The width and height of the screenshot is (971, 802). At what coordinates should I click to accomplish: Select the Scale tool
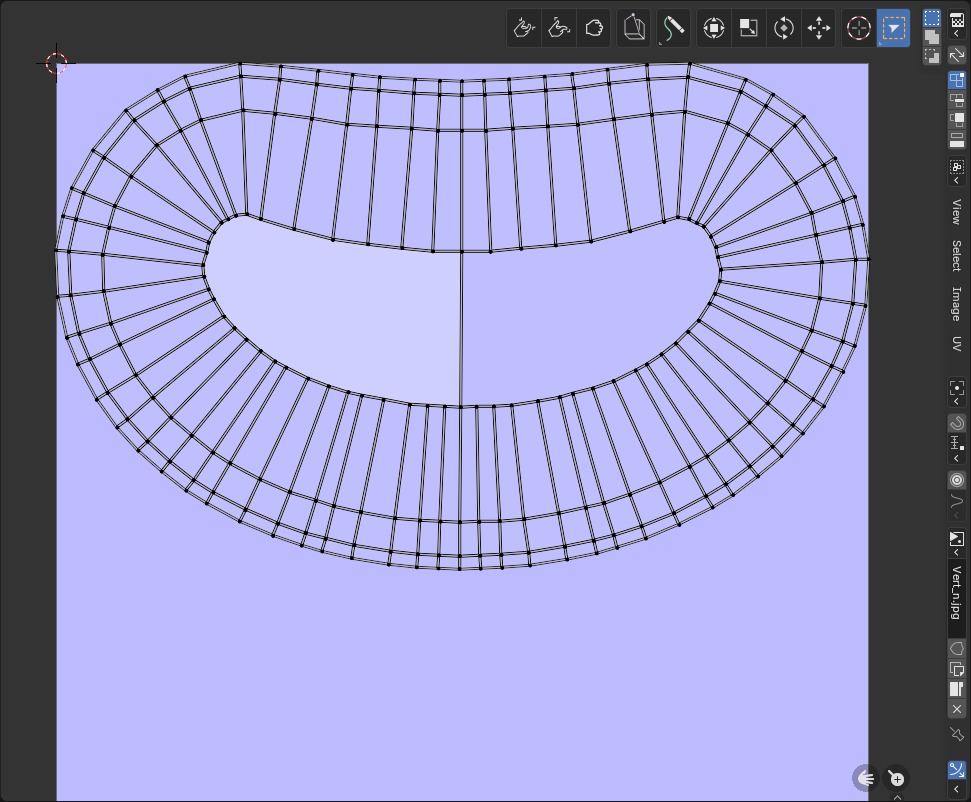tap(749, 28)
